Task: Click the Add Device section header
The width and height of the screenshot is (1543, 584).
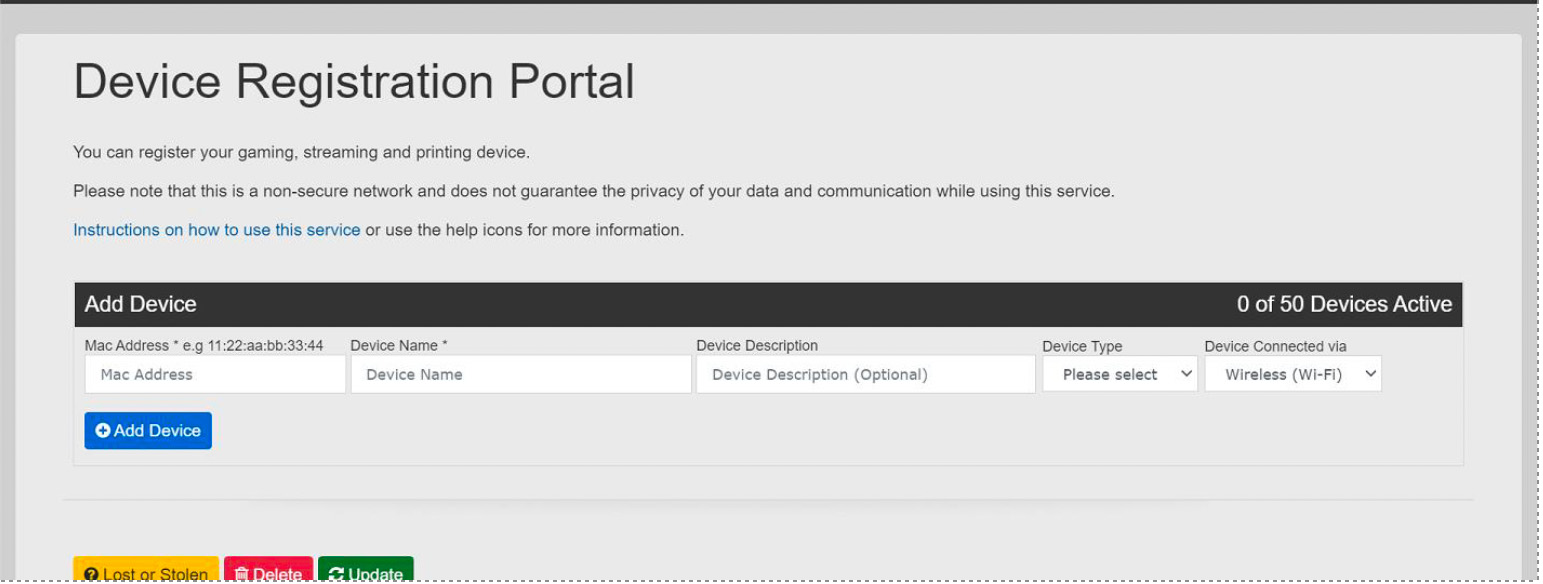Action: click(140, 304)
